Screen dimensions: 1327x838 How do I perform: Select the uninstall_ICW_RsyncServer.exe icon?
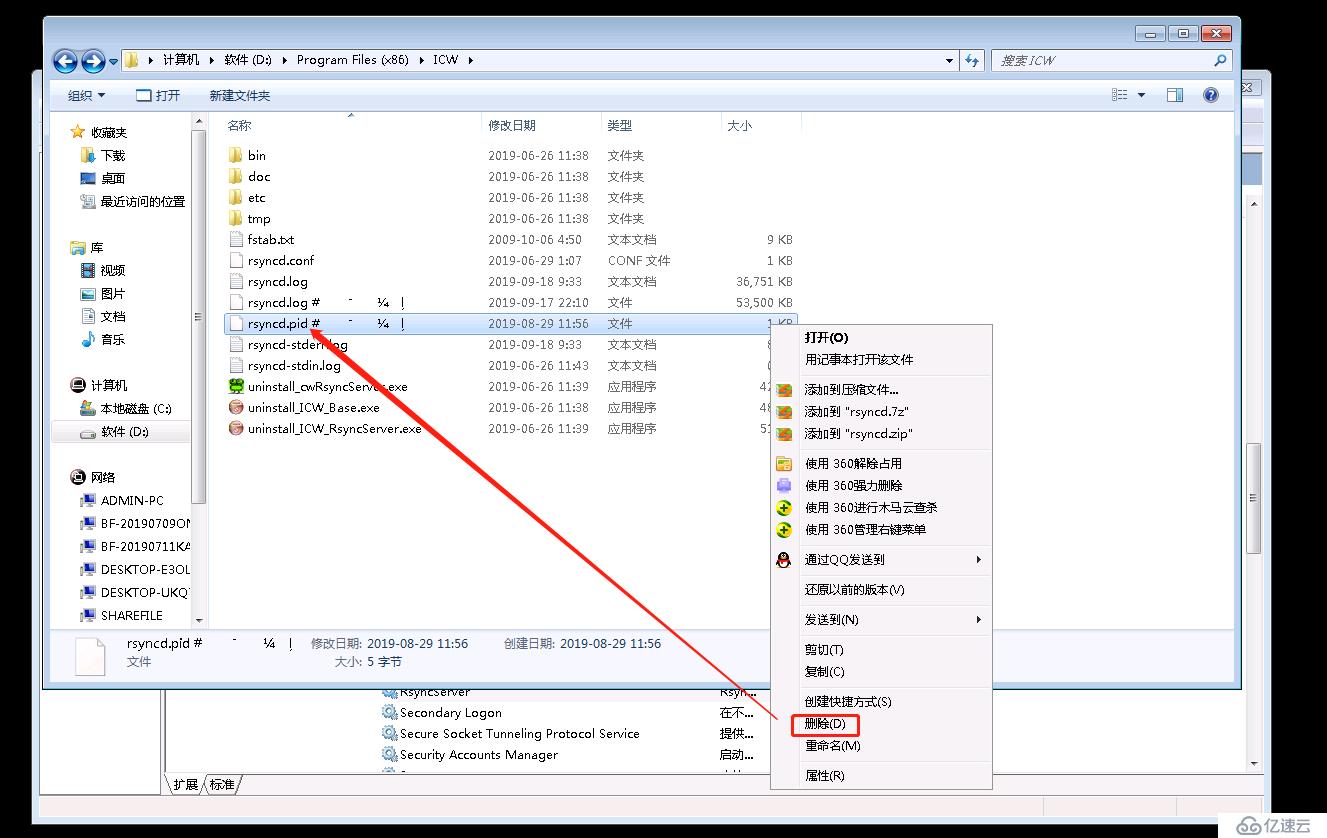click(x=236, y=428)
